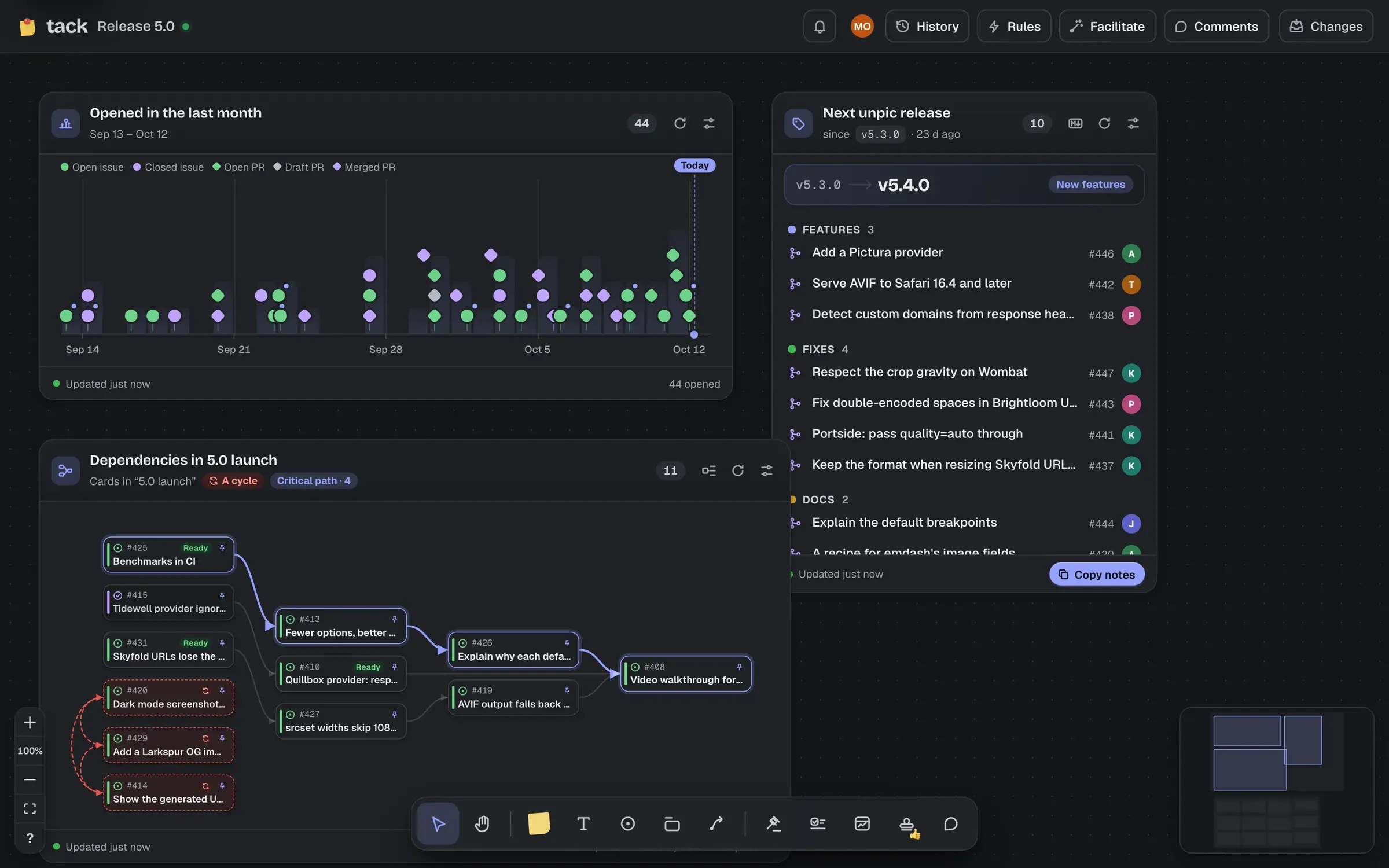Click the pin icon on card #425

[222, 548]
